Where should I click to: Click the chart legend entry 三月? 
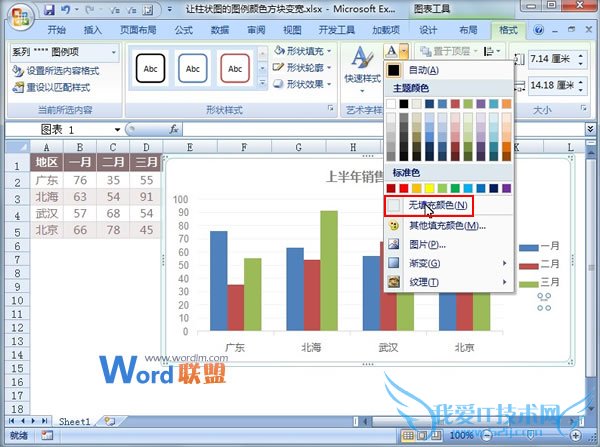coord(539,283)
